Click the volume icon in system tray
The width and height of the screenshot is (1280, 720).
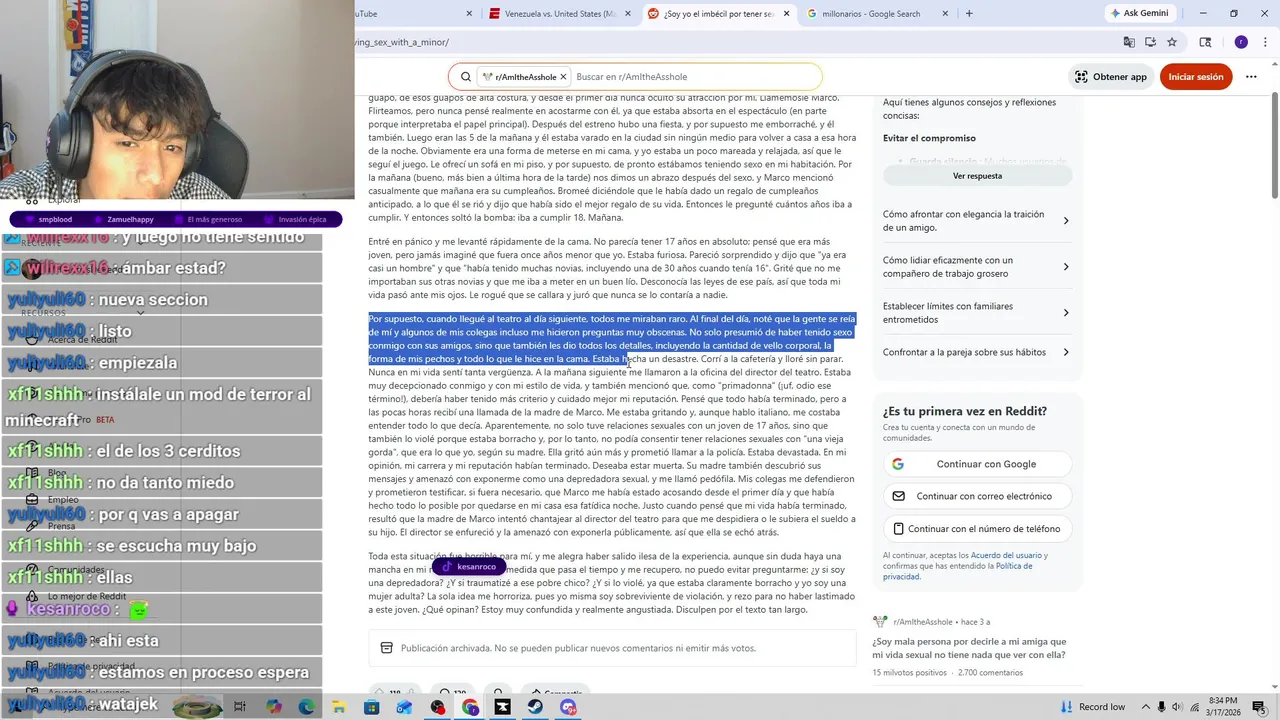point(1176,707)
